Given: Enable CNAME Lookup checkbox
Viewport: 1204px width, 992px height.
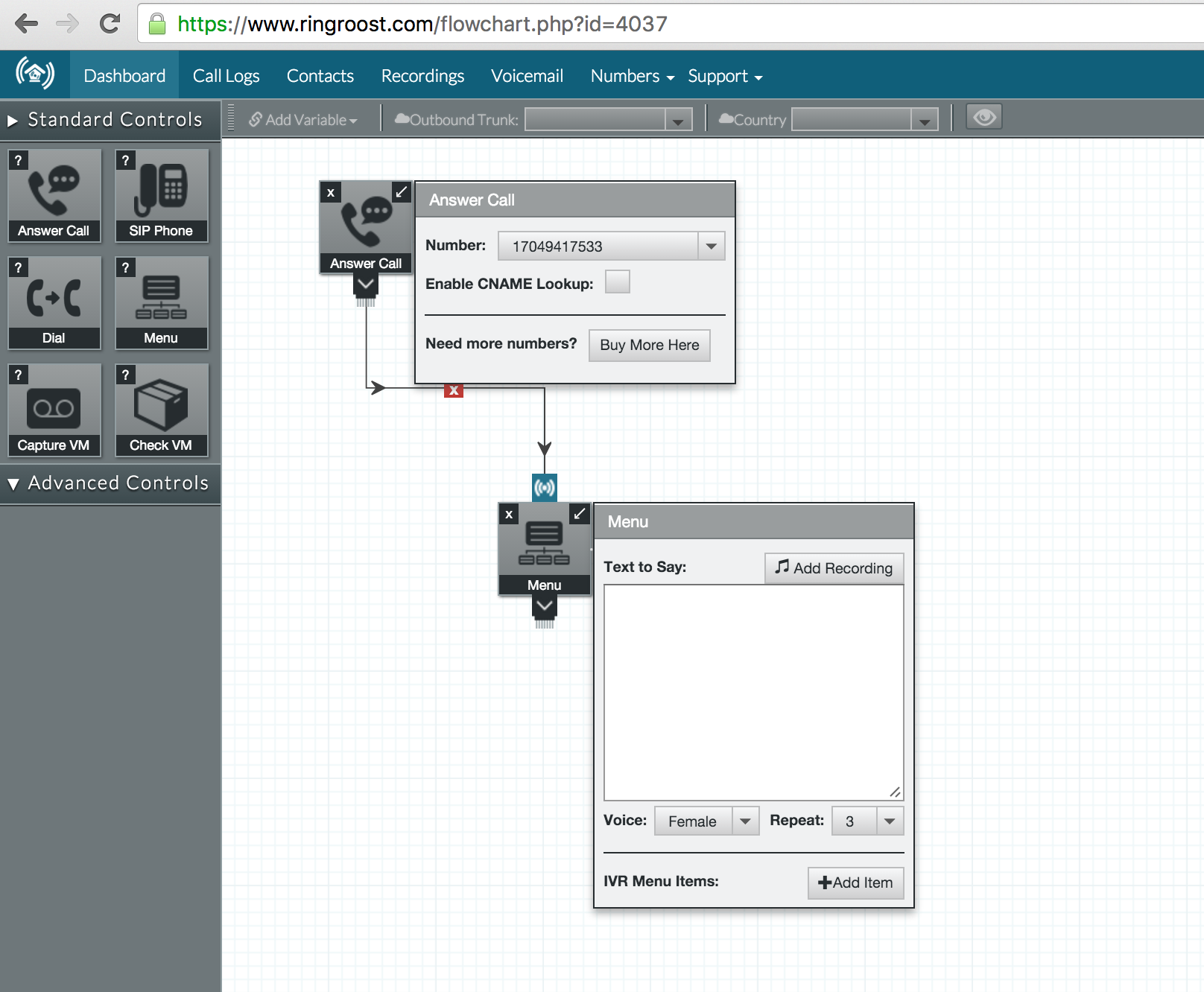Looking at the screenshot, I should pos(617,282).
